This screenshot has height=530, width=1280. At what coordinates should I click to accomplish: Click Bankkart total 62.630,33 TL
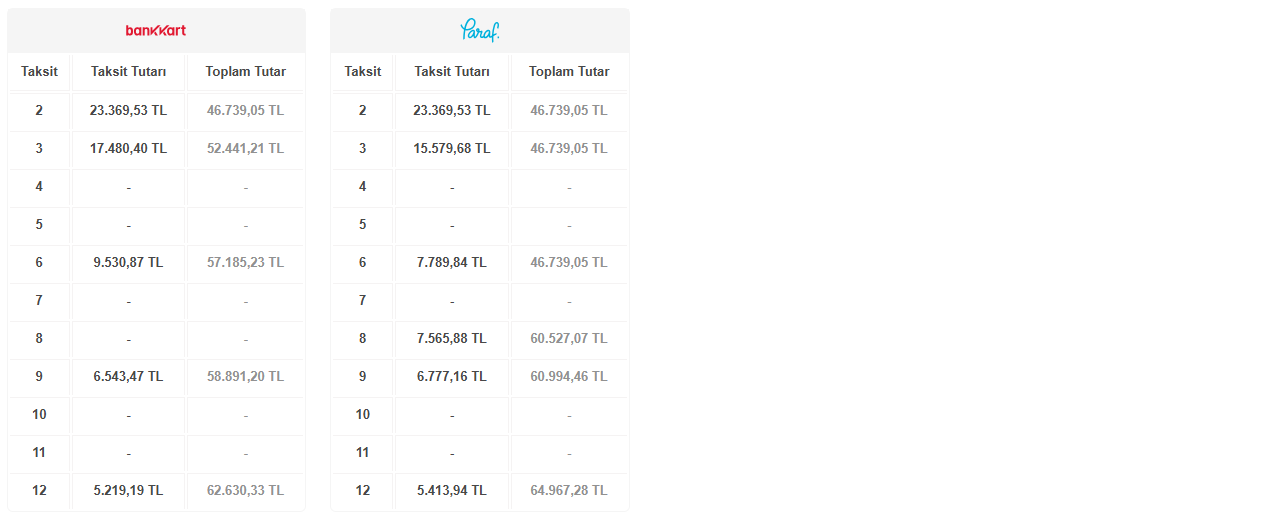pos(245,490)
